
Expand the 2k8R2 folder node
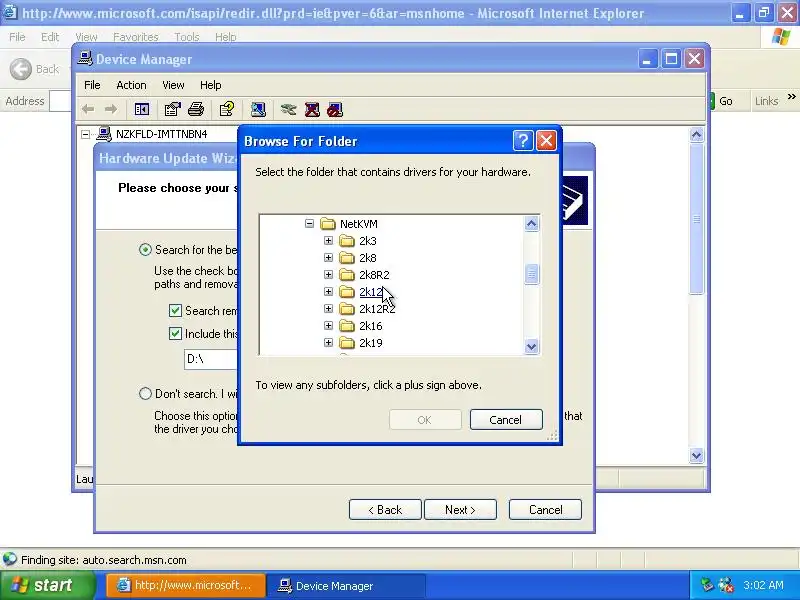tap(328, 274)
